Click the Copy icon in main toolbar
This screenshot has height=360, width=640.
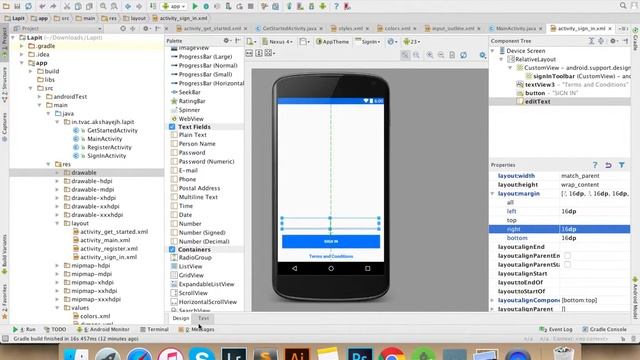click(x=78, y=6)
